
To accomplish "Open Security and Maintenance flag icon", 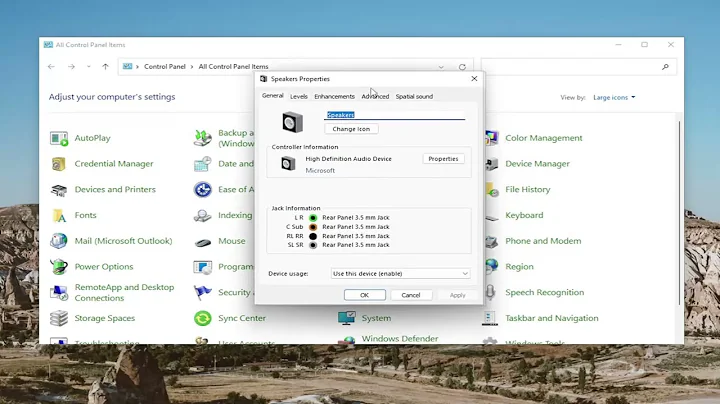I will click(x=202, y=292).
